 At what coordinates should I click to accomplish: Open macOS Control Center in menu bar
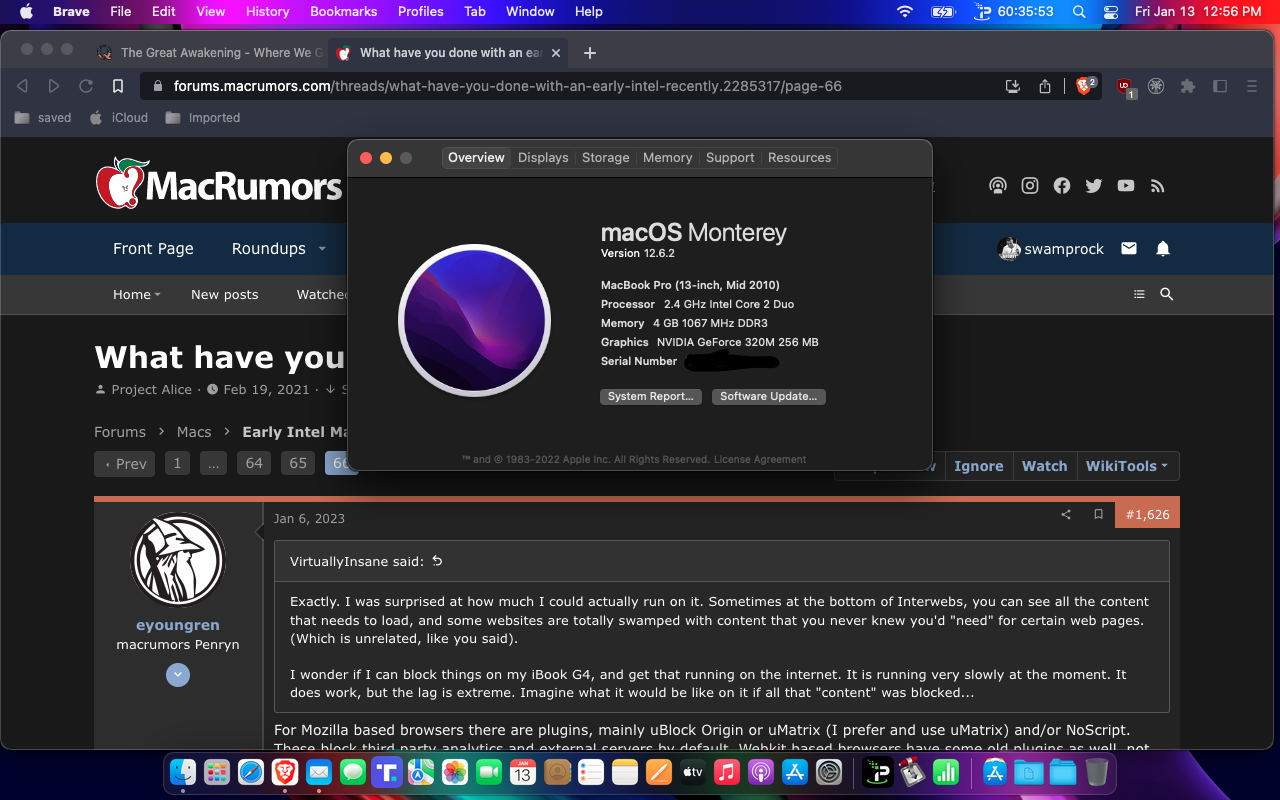click(1111, 12)
